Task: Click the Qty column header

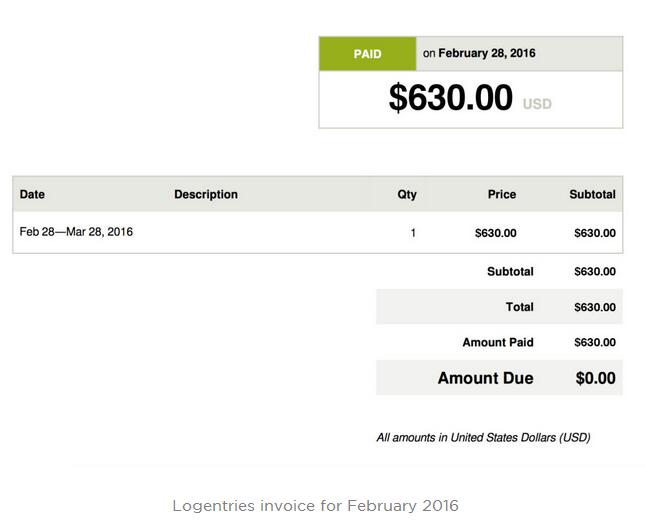Action: [406, 194]
